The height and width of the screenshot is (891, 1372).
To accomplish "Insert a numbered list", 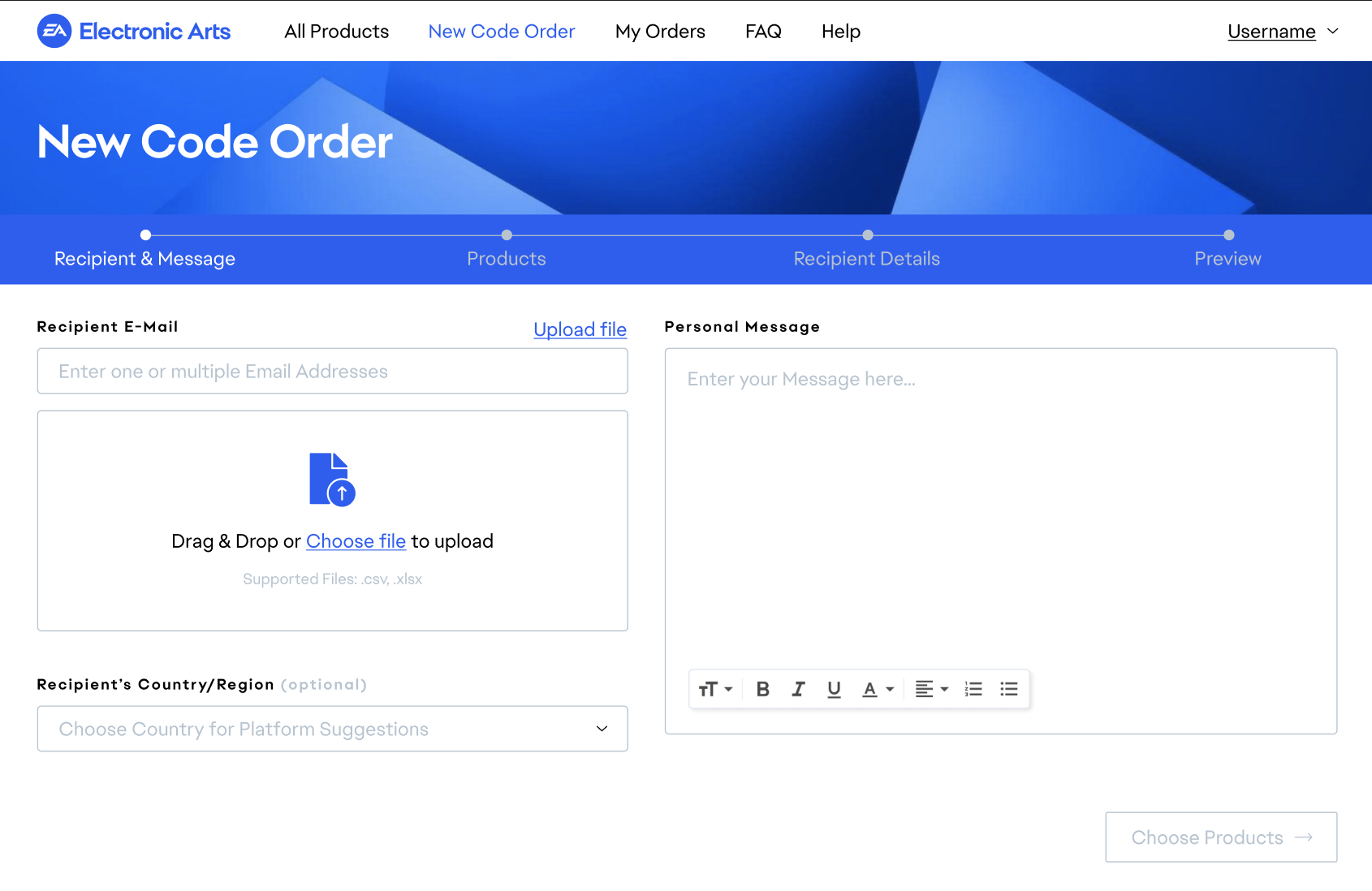I will pyautogui.click(x=973, y=689).
